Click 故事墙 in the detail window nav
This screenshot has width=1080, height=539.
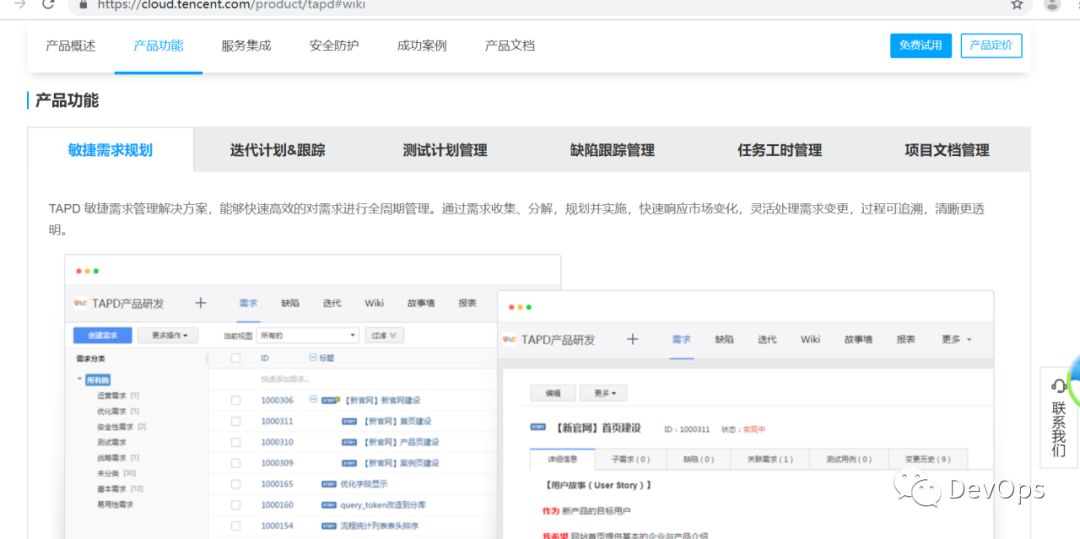[x=858, y=339]
